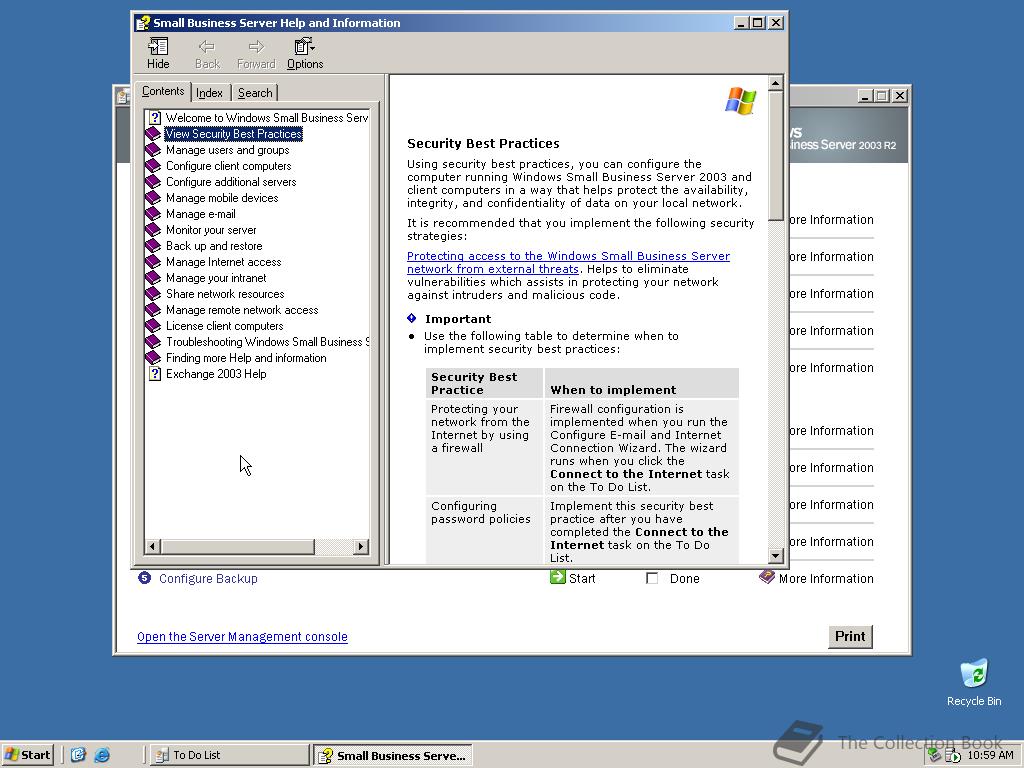Image resolution: width=1024 pixels, height=768 pixels.
Task: Select 'Manage users and groups' text
Action: [227, 150]
